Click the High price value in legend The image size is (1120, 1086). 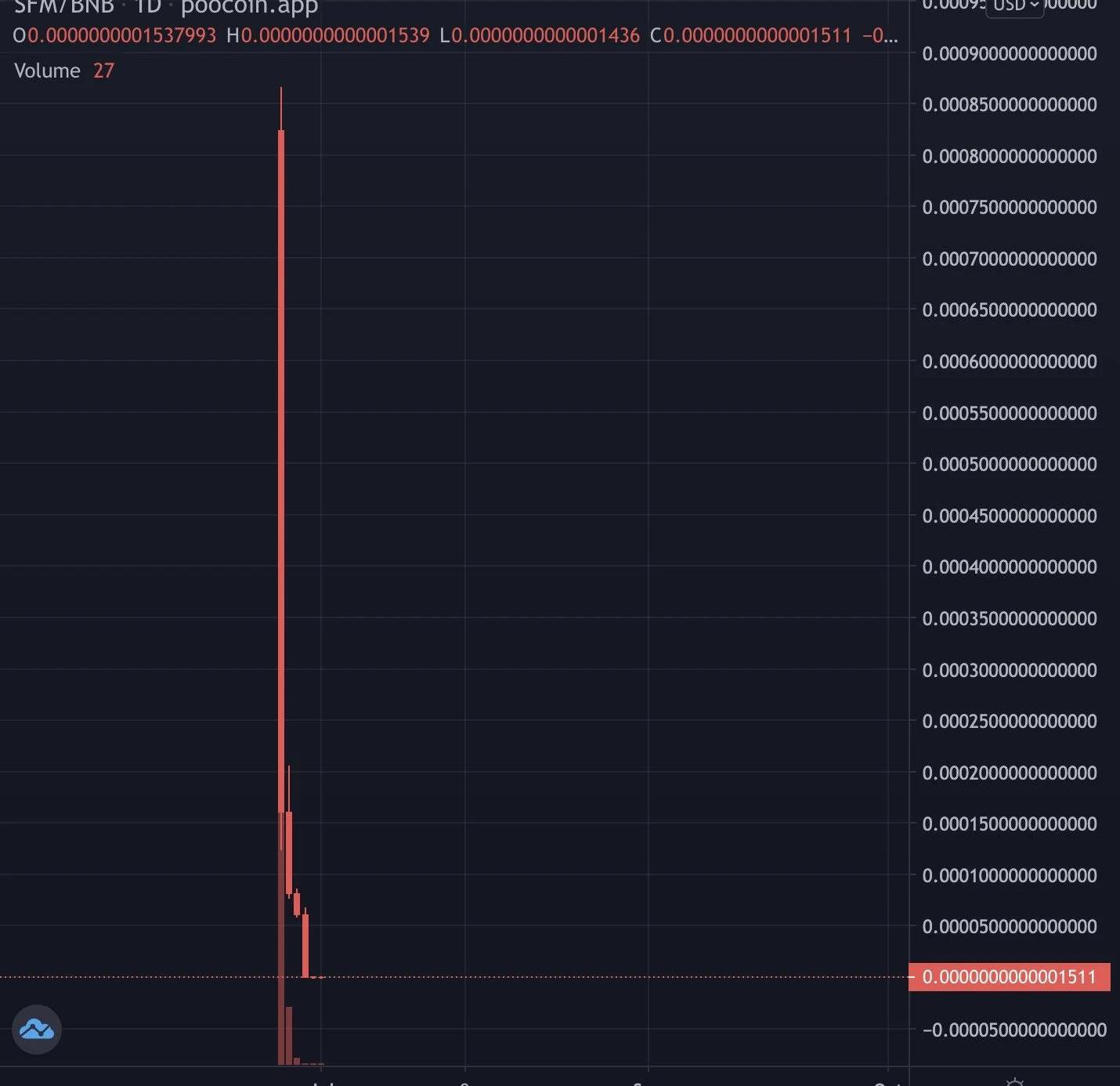click(x=335, y=35)
